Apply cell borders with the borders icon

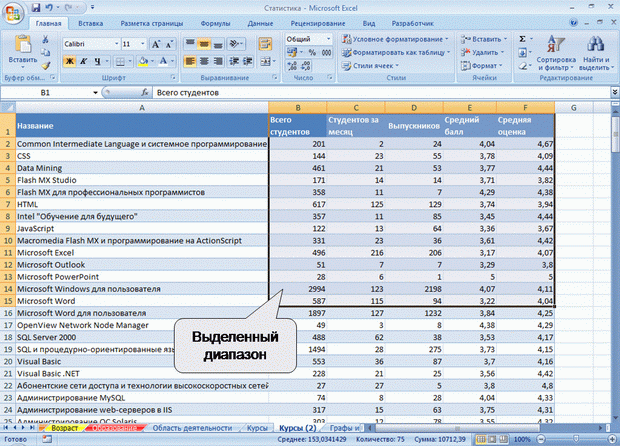[120, 61]
